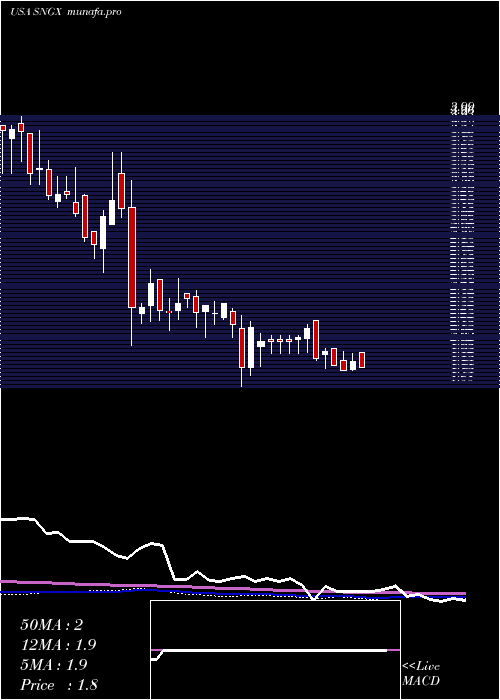Click the 'Price : 1.8' label
The image size is (500, 700).
59,685
